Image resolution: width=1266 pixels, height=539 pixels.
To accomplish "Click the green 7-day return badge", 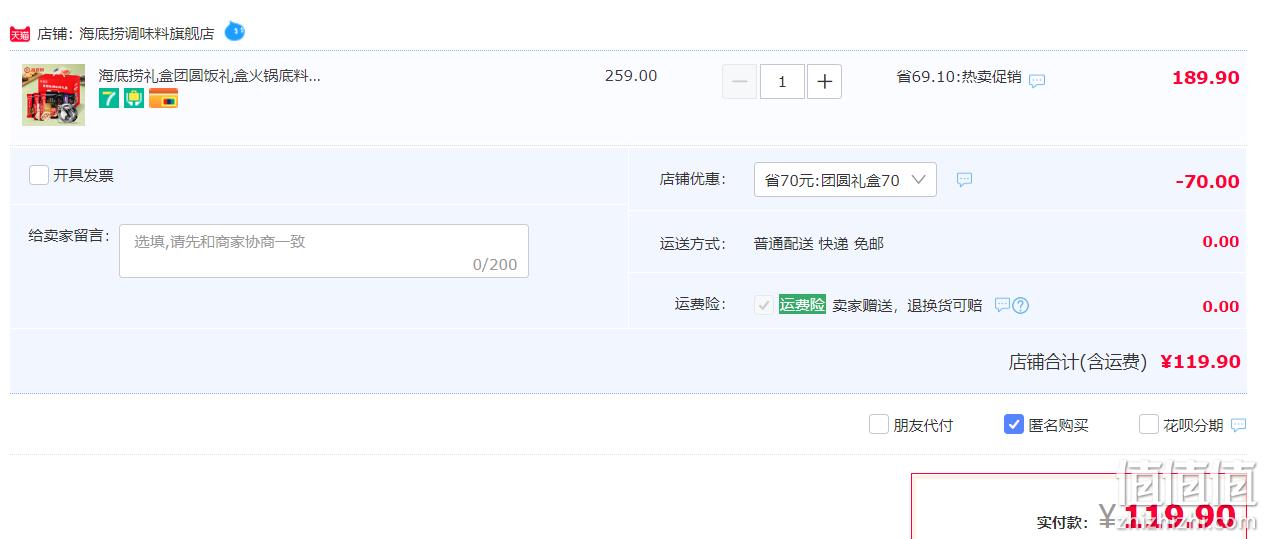I will (x=109, y=98).
